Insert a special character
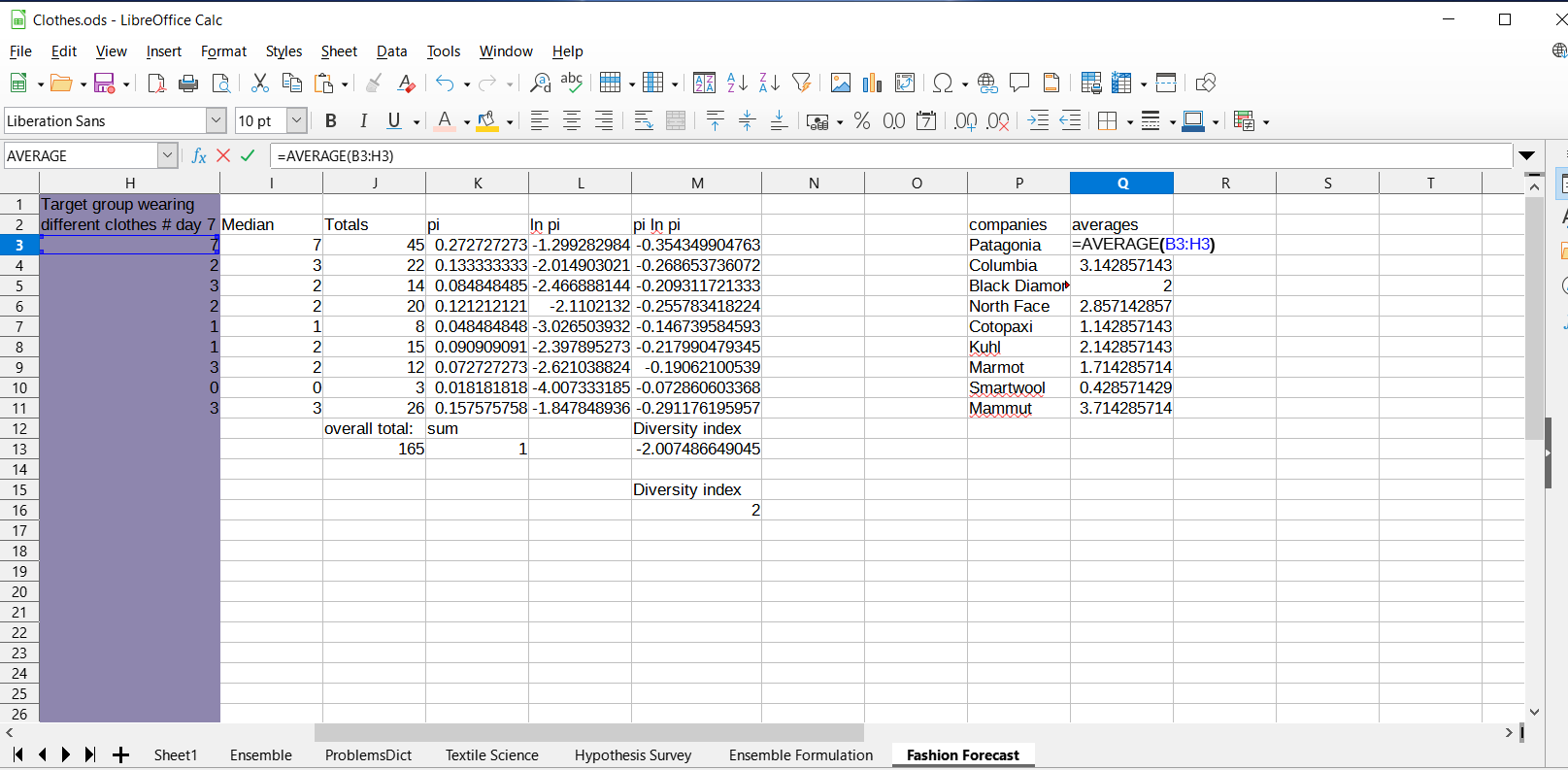This screenshot has height=770, width=1568. click(942, 84)
